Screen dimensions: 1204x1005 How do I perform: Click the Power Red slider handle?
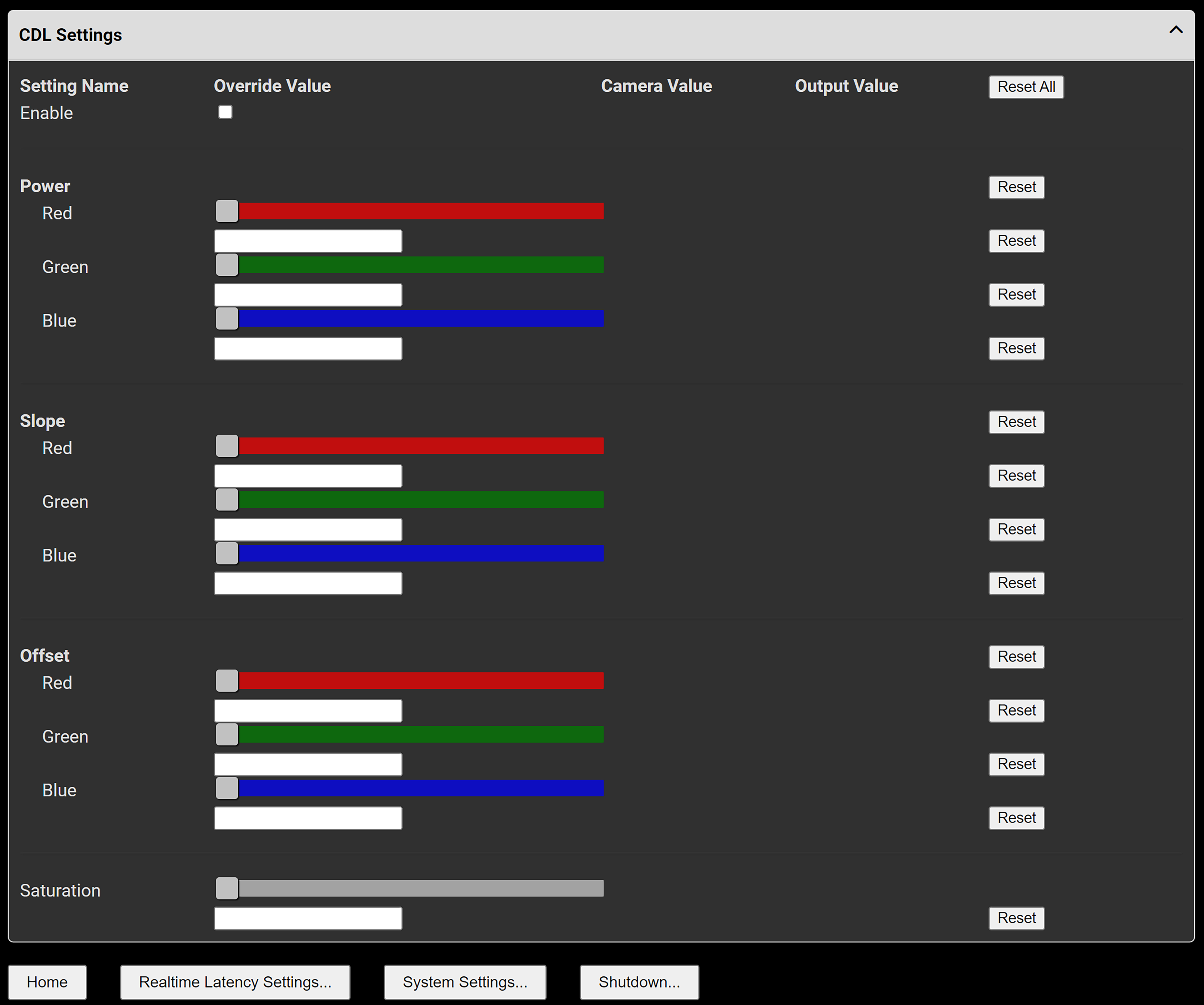(227, 211)
